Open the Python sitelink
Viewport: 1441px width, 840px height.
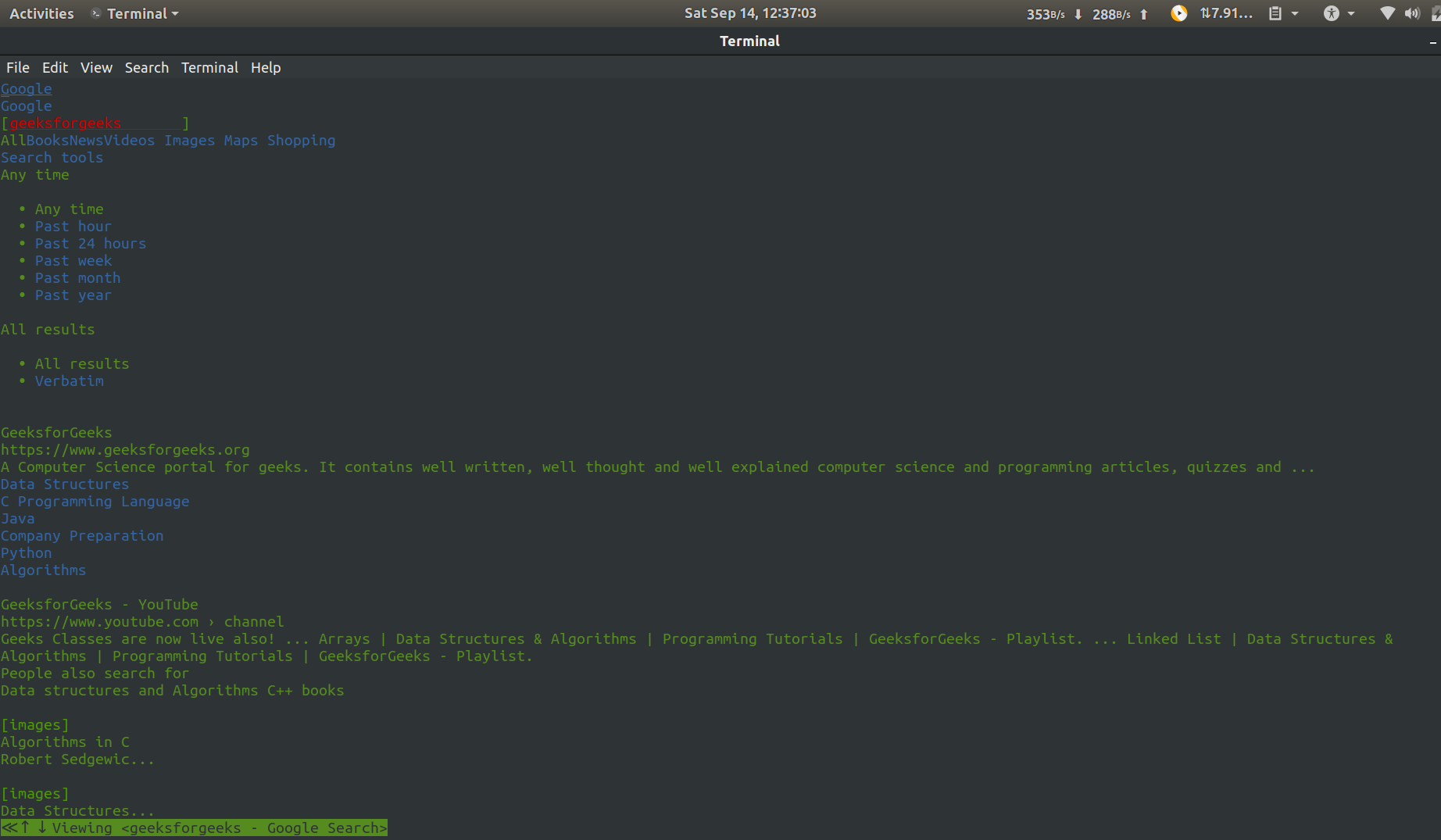tap(27, 553)
